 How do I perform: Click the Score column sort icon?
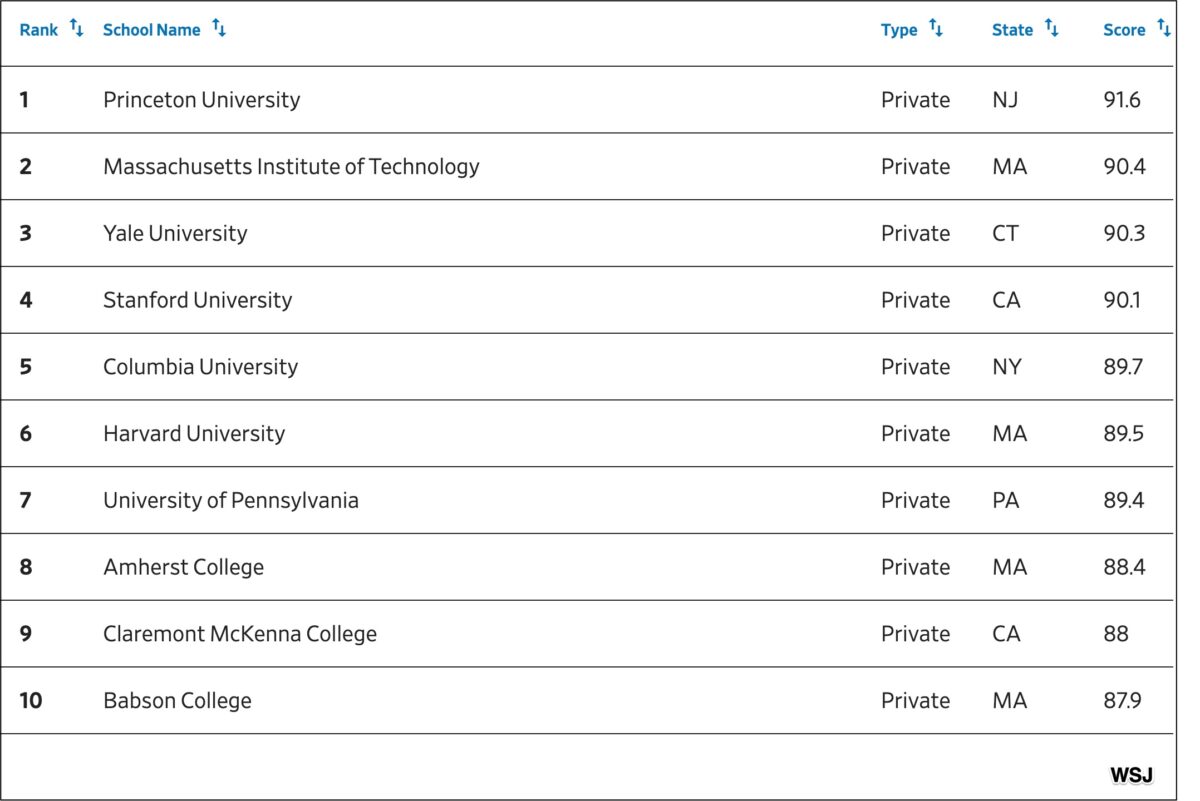pyautogui.click(x=1164, y=28)
